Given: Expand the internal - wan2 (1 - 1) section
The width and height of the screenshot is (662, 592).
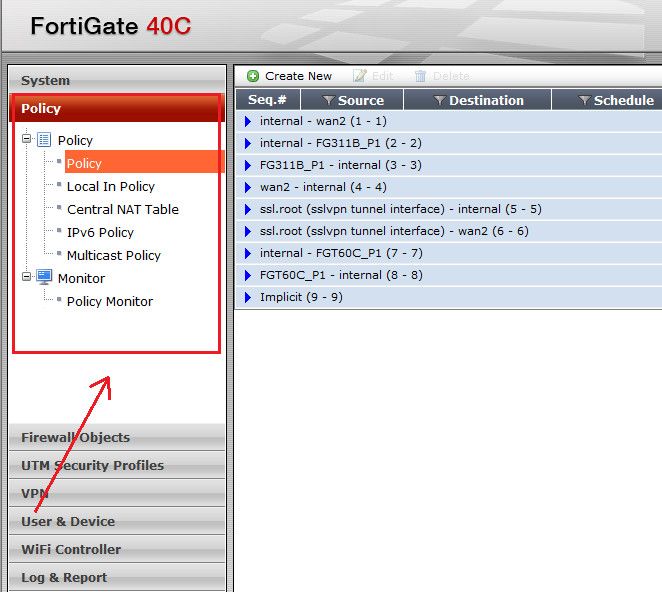Looking at the screenshot, I should 248,121.
